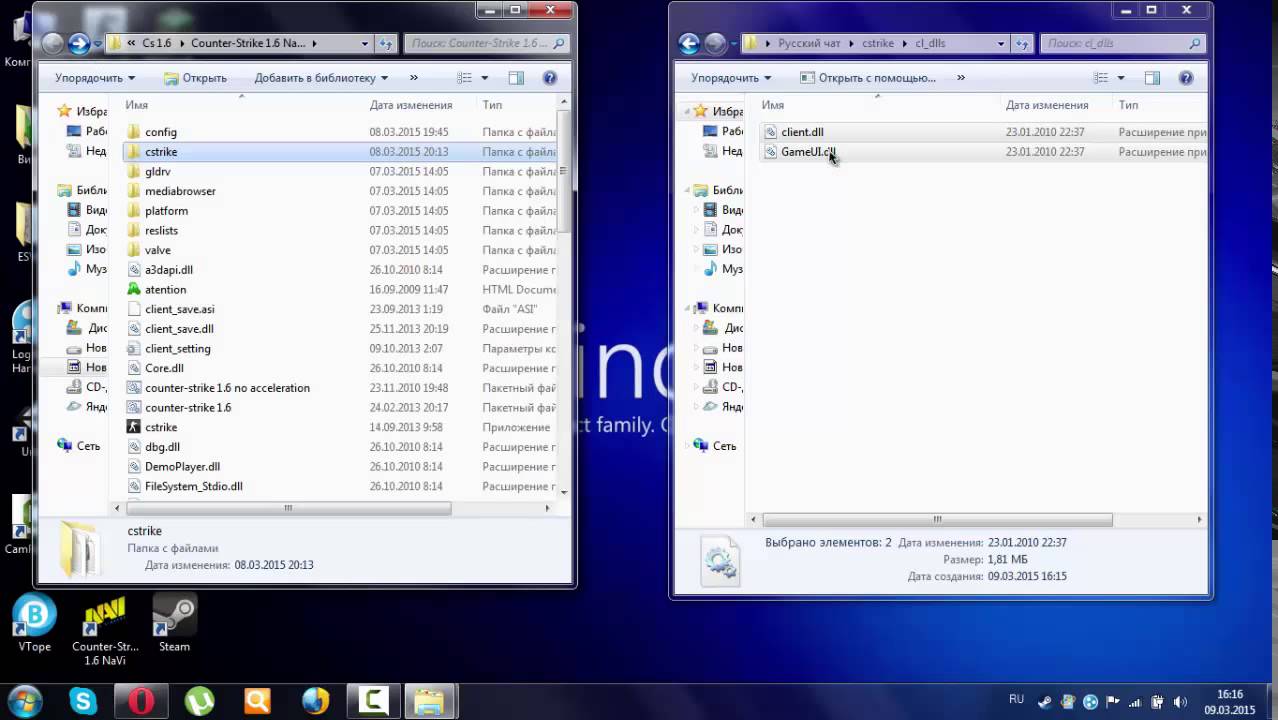Open Сеть in cl_dlls navigation pane
Image resolution: width=1278 pixels, height=720 pixels.
tap(724, 446)
